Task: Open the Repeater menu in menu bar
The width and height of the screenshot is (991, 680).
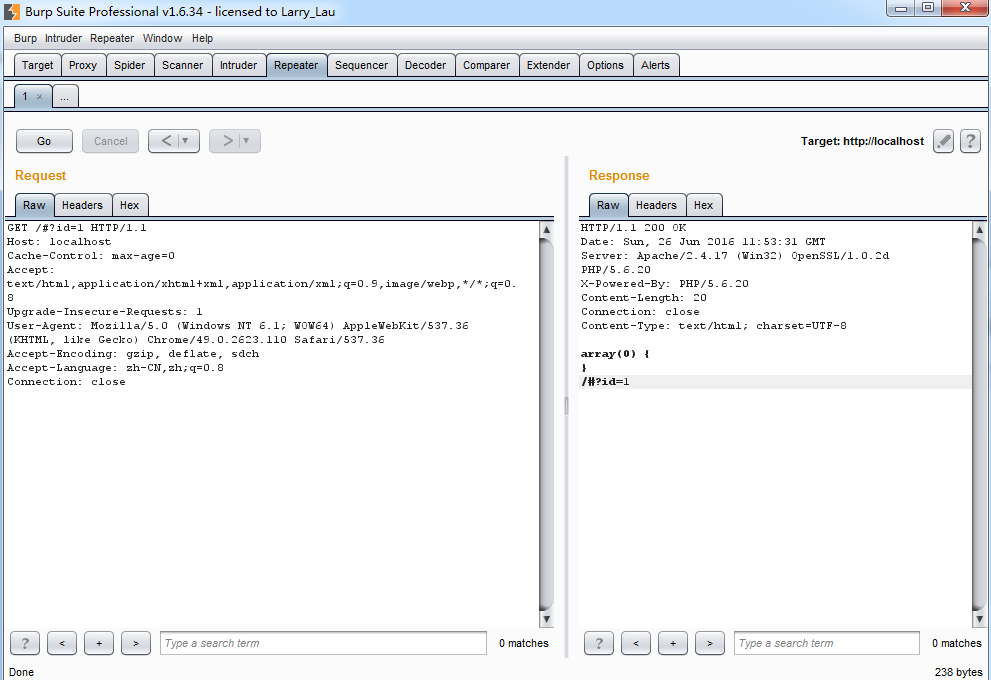Action: coord(112,38)
